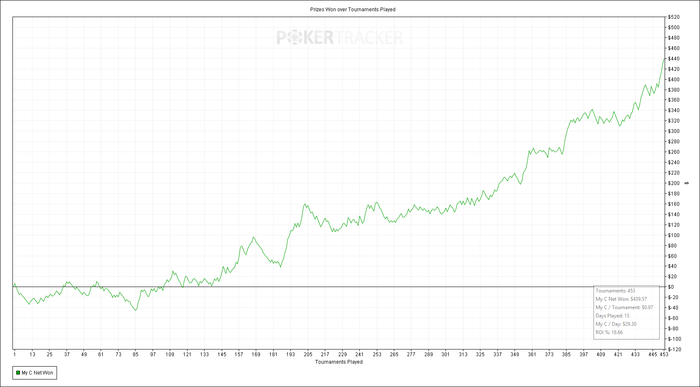Click the '13' x-axis tick label
This screenshot has height=387, width=700.
tap(32, 354)
